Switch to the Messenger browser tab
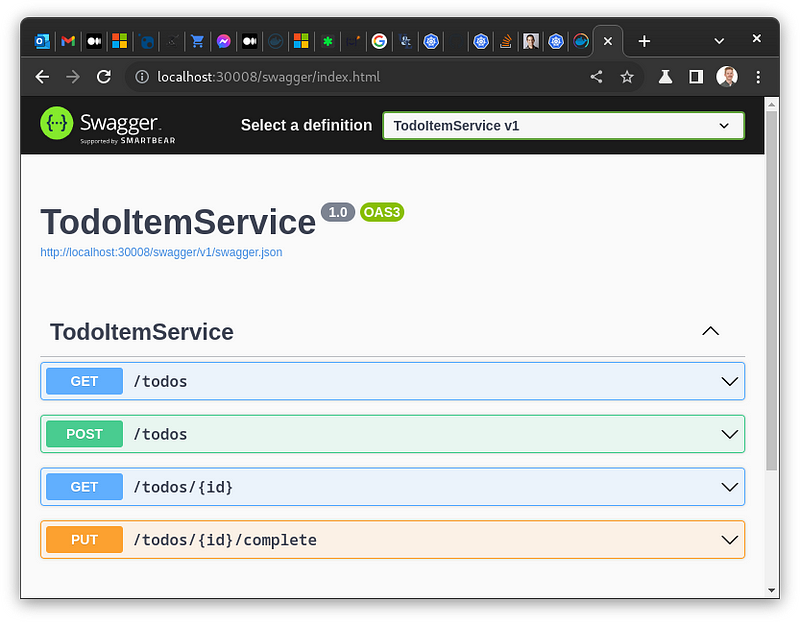This screenshot has width=800, height=622. tap(223, 41)
